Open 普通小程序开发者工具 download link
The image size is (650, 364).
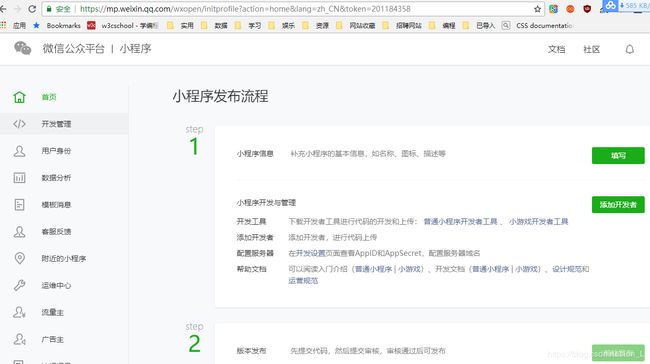click(460, 222)
